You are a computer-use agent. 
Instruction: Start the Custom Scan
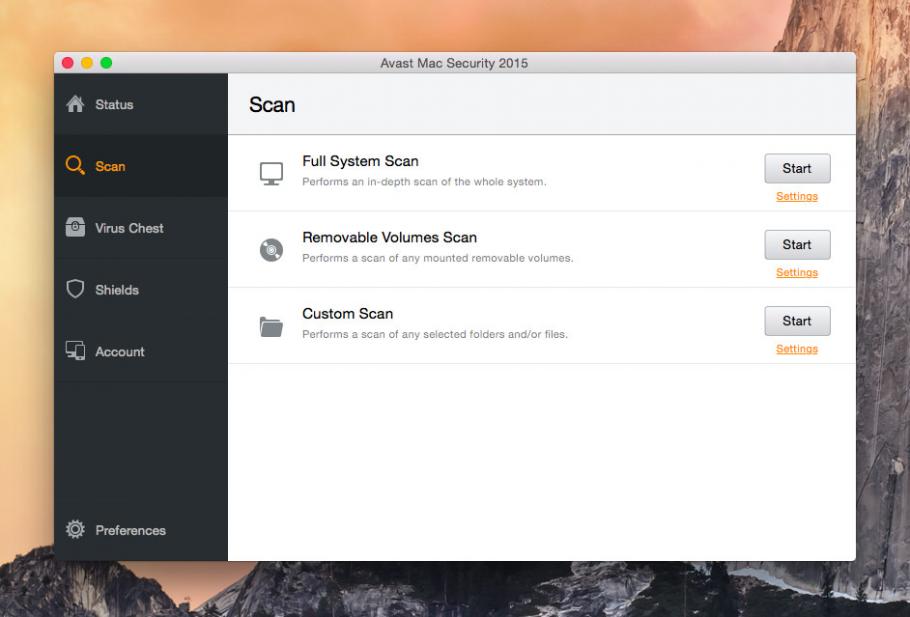(797, 320)
